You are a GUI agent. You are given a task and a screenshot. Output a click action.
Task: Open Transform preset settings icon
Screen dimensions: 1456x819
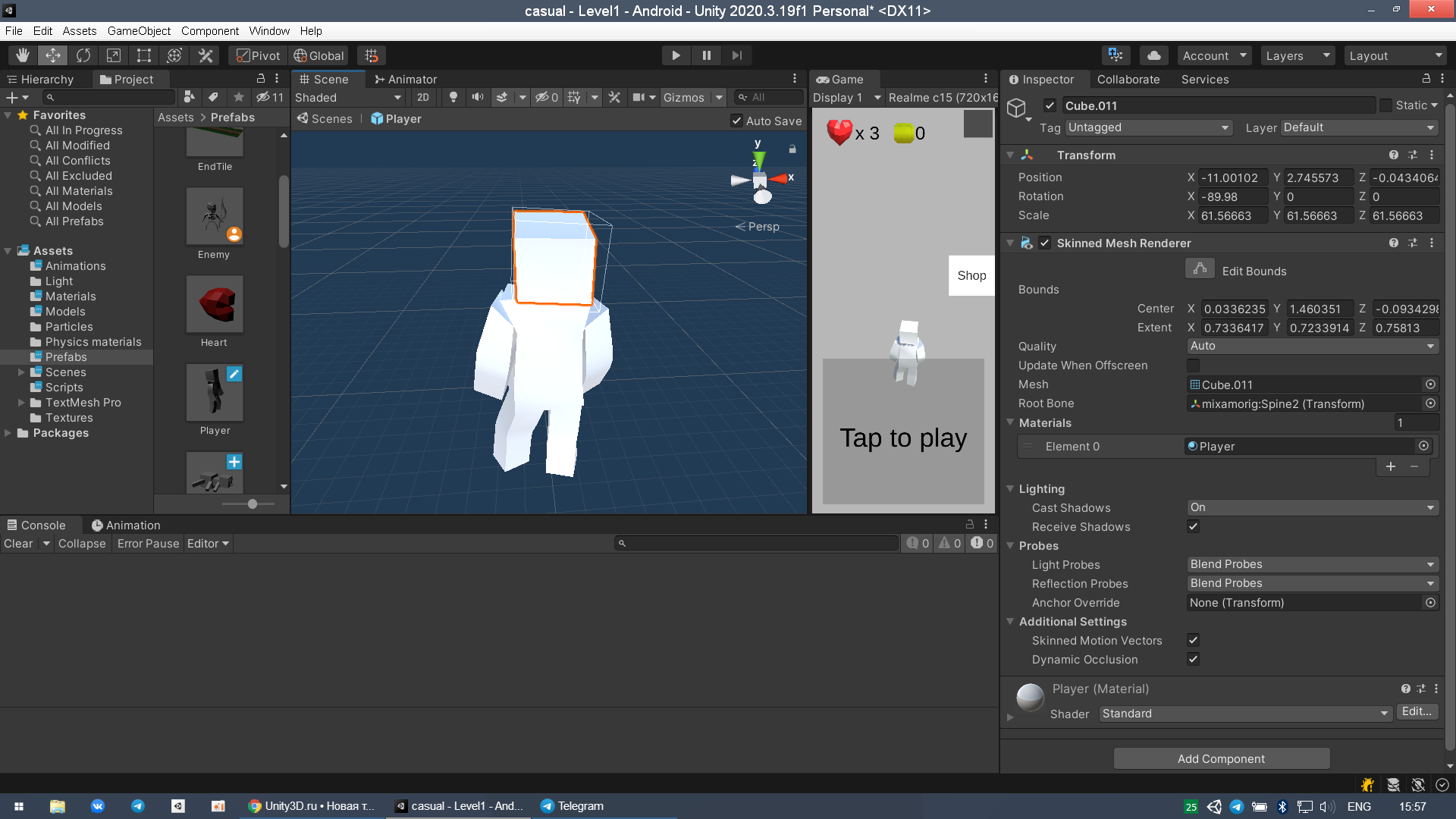click(x=1412, y=155)
